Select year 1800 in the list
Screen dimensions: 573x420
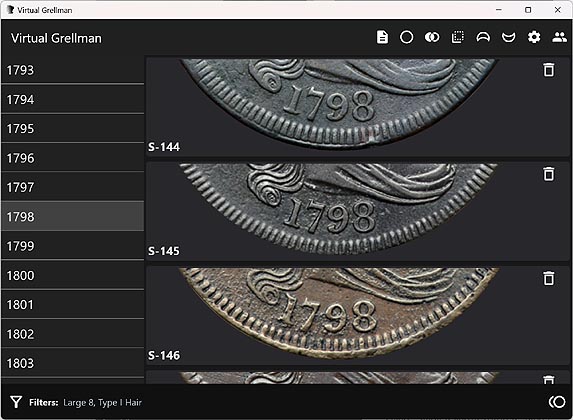[73, 275]
